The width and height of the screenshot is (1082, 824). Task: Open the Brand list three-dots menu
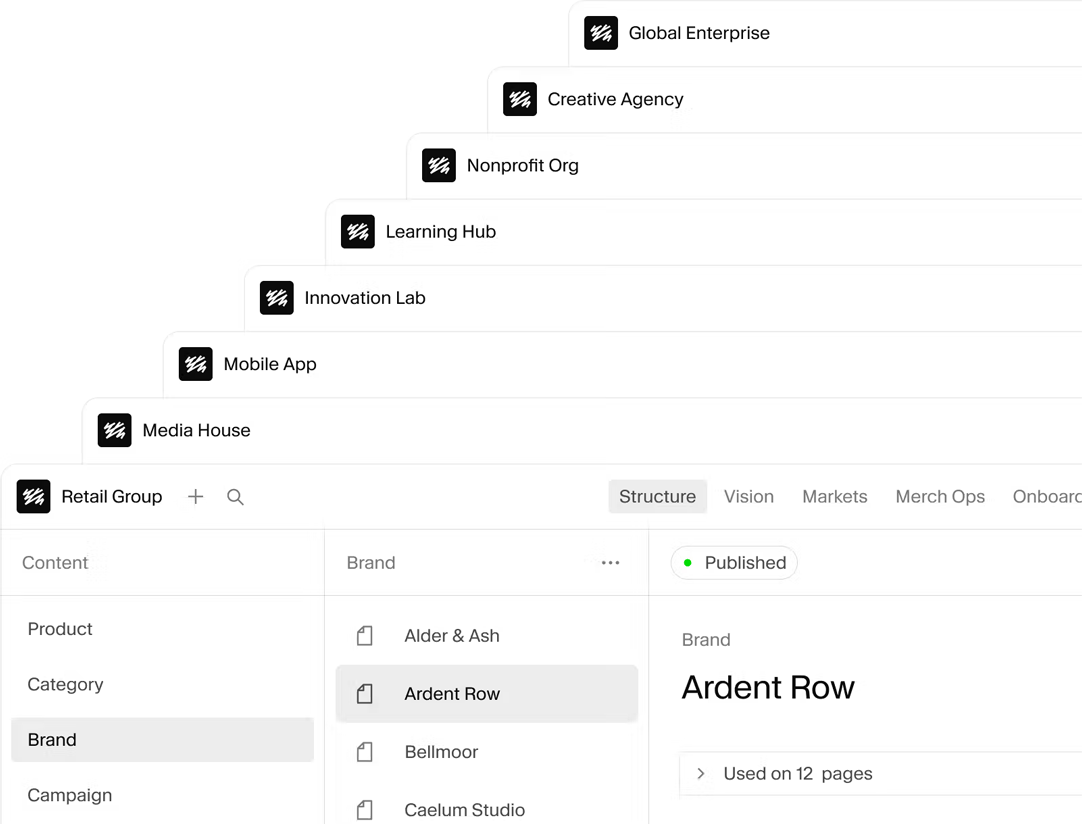coord(611,563)
